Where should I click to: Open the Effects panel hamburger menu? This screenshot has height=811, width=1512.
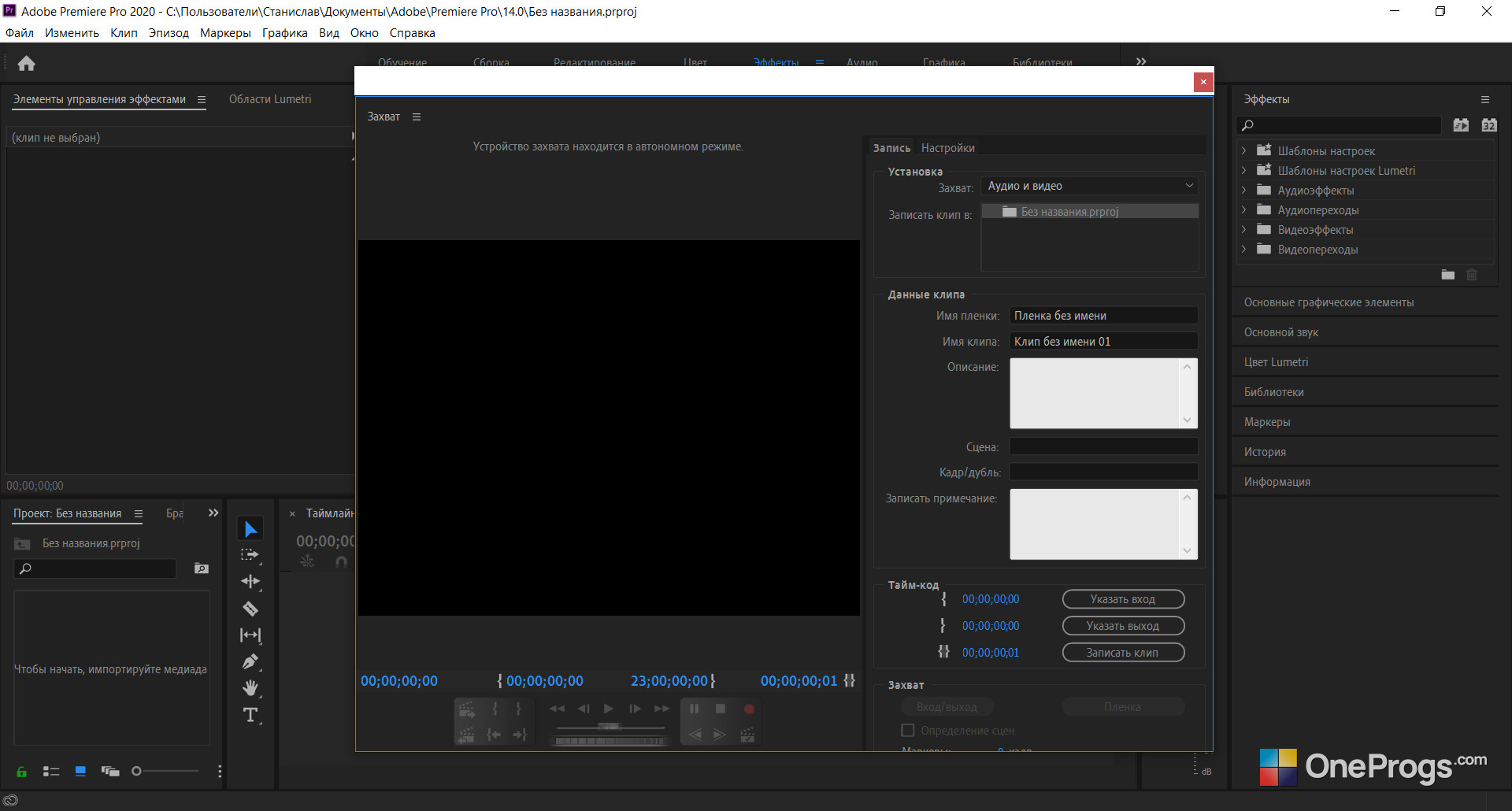(x=1485, y=99)
